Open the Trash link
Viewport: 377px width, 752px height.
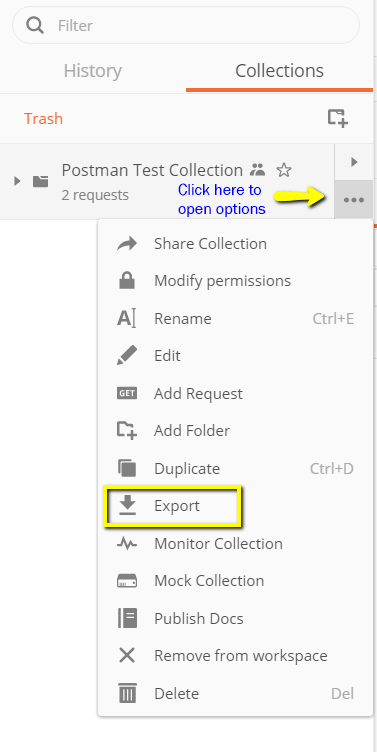43,118
